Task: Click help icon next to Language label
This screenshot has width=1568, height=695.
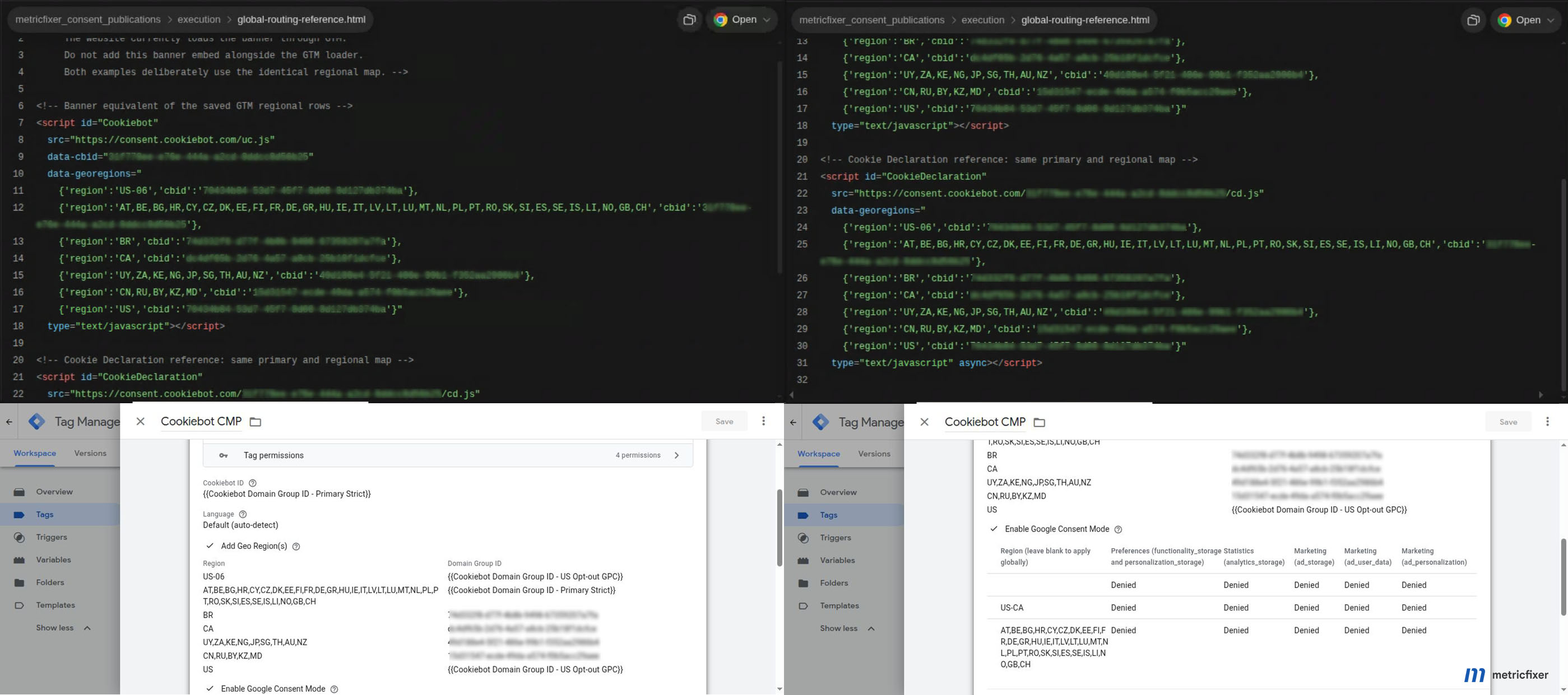Action: [243, 515]
